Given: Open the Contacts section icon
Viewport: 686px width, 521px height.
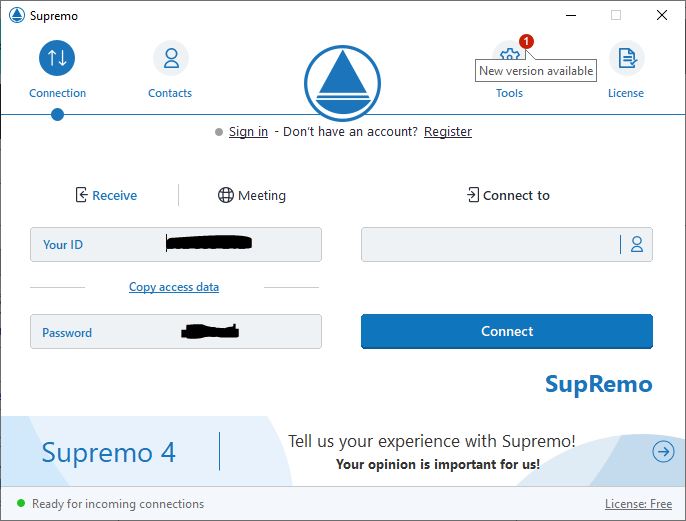Looking at the screenshot, I should (171, 58).
